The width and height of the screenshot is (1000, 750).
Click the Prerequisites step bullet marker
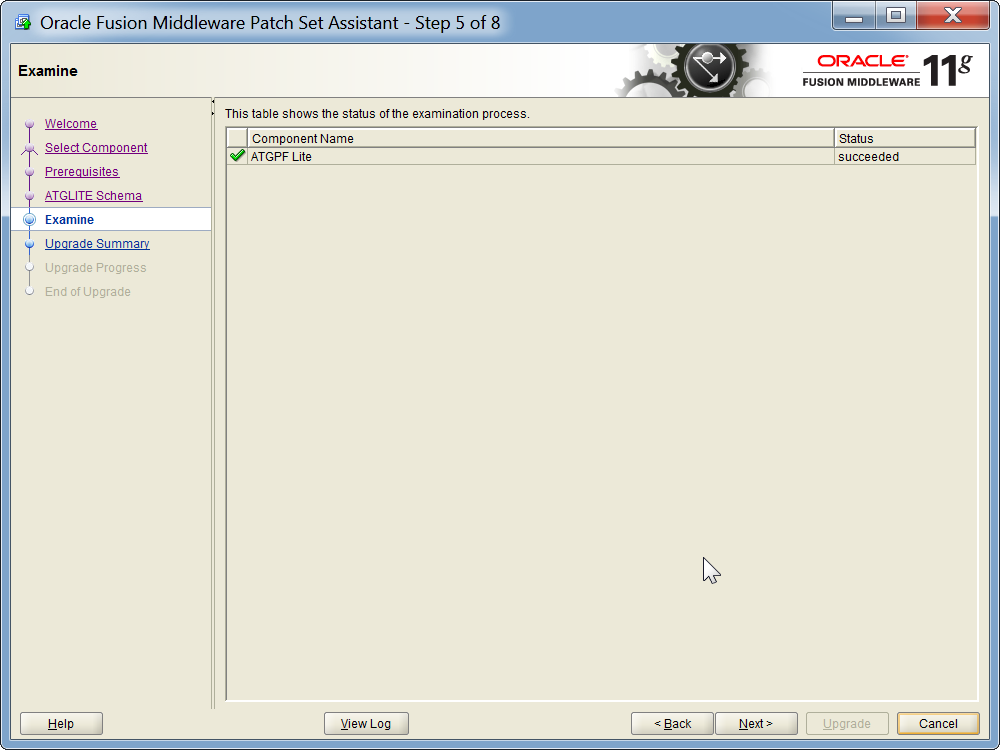[x=29, y=172]
